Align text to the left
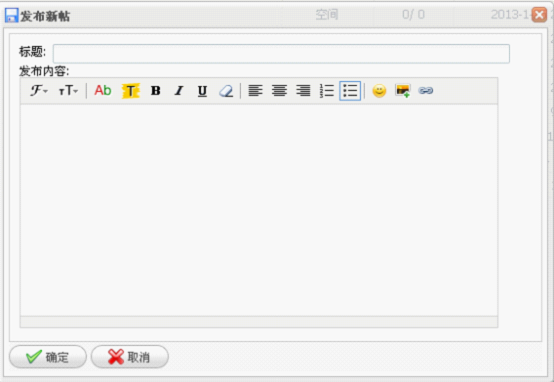Viewport: 554px width, 382px height. pos(255,91)
